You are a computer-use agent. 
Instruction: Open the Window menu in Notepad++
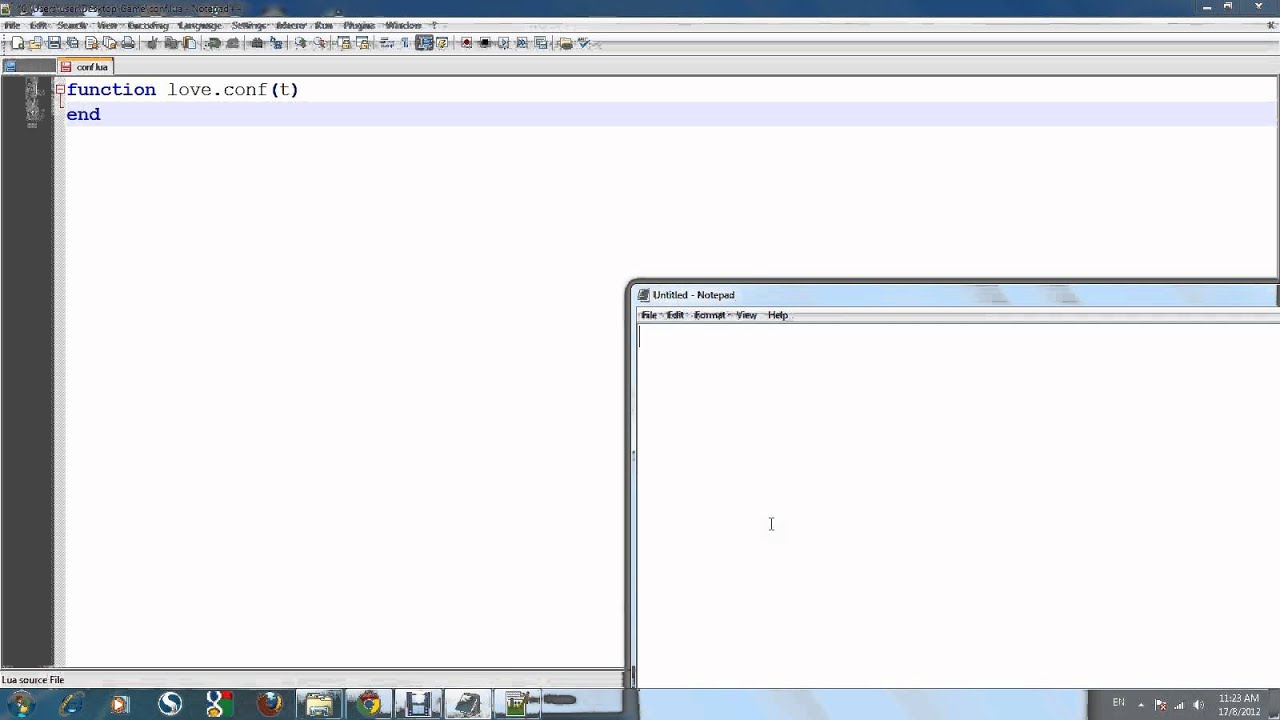(x=403, y=25)
